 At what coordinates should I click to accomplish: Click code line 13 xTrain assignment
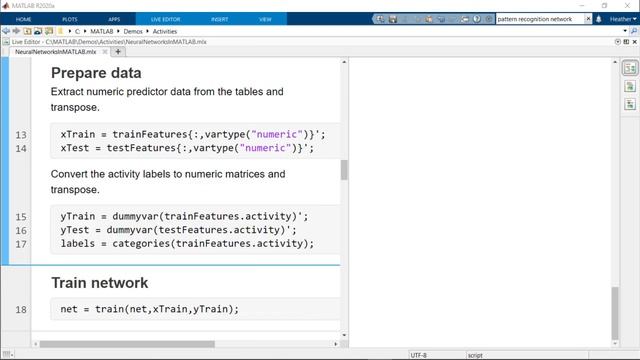tap(193, 134)
